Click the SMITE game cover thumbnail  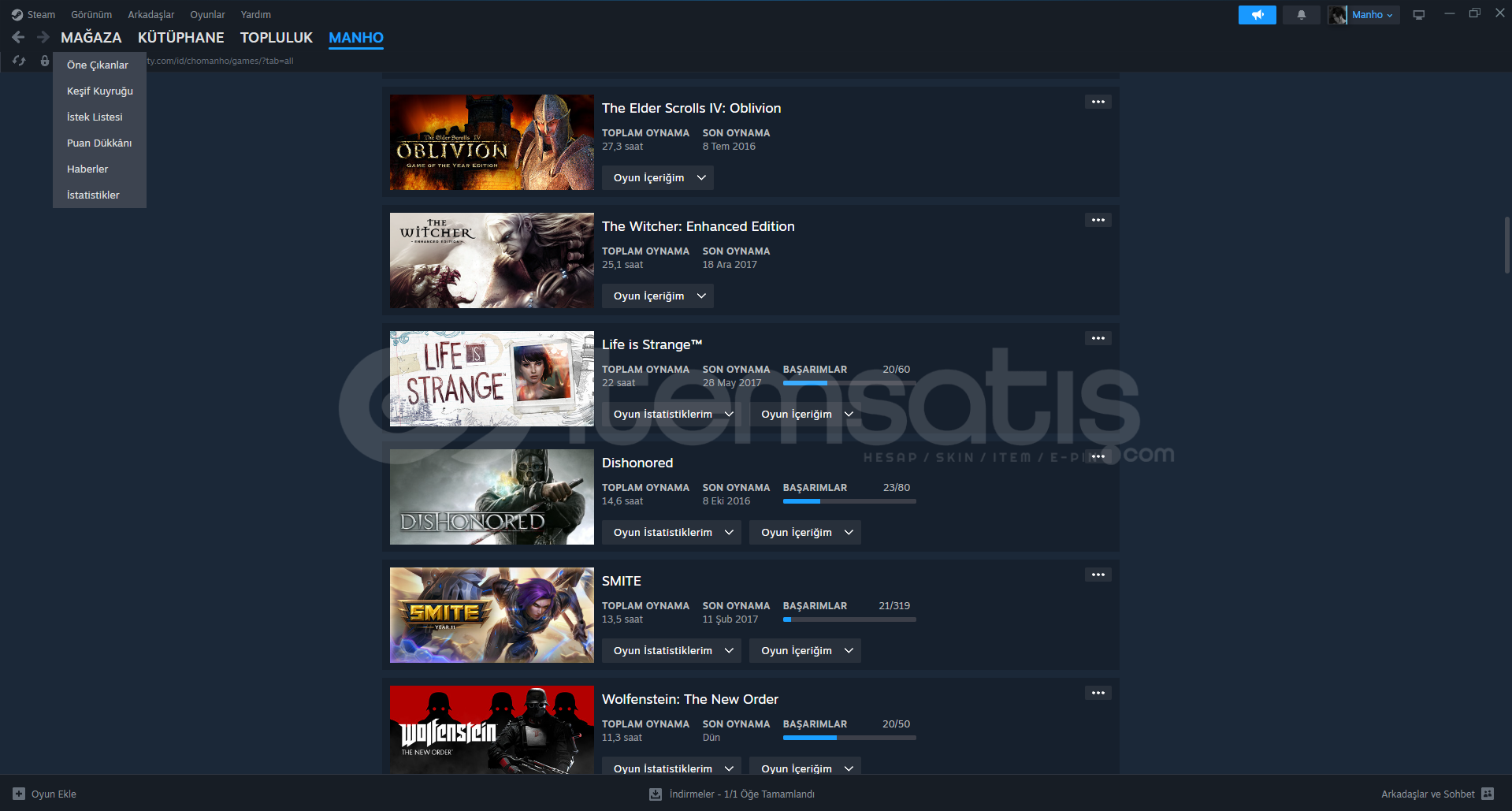click(x=492, y=615)
